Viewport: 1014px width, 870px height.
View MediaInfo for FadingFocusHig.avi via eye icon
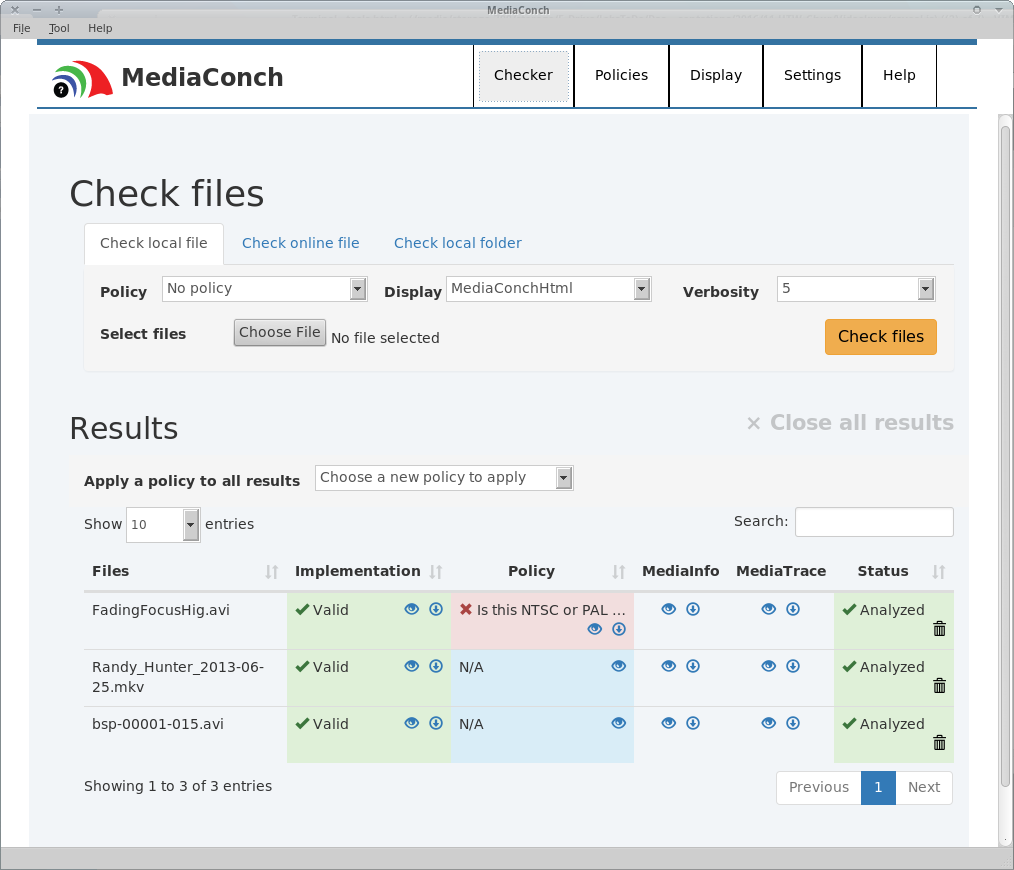pos(668,609)
